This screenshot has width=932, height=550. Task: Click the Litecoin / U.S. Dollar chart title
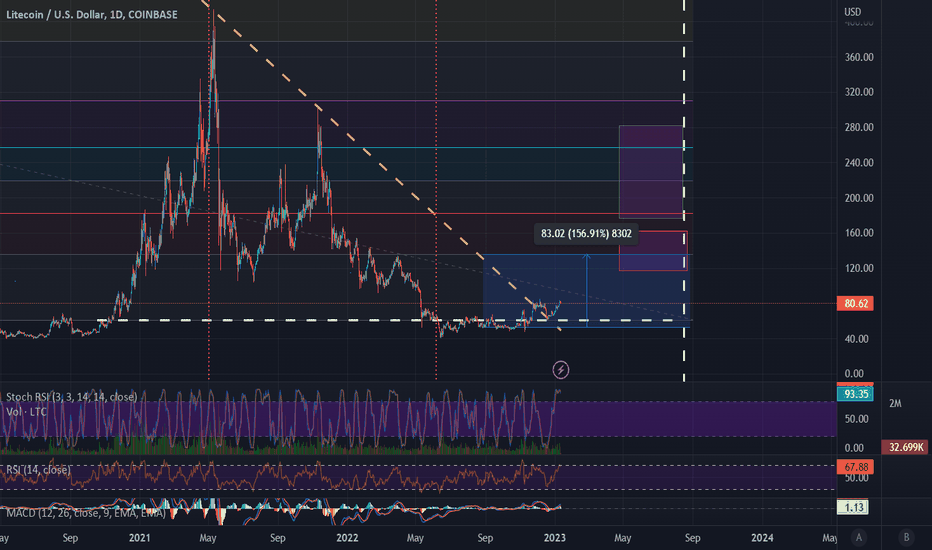92,14
